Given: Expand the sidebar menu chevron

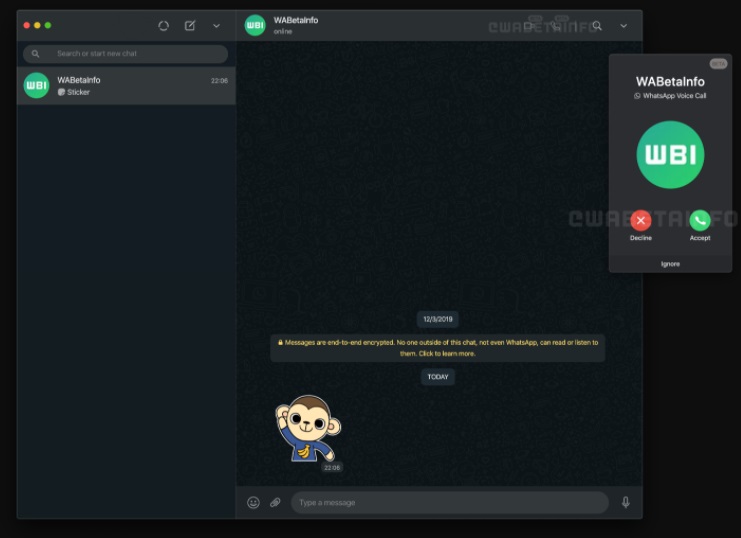Looking at the screenshot, I should tap(216, 26).
